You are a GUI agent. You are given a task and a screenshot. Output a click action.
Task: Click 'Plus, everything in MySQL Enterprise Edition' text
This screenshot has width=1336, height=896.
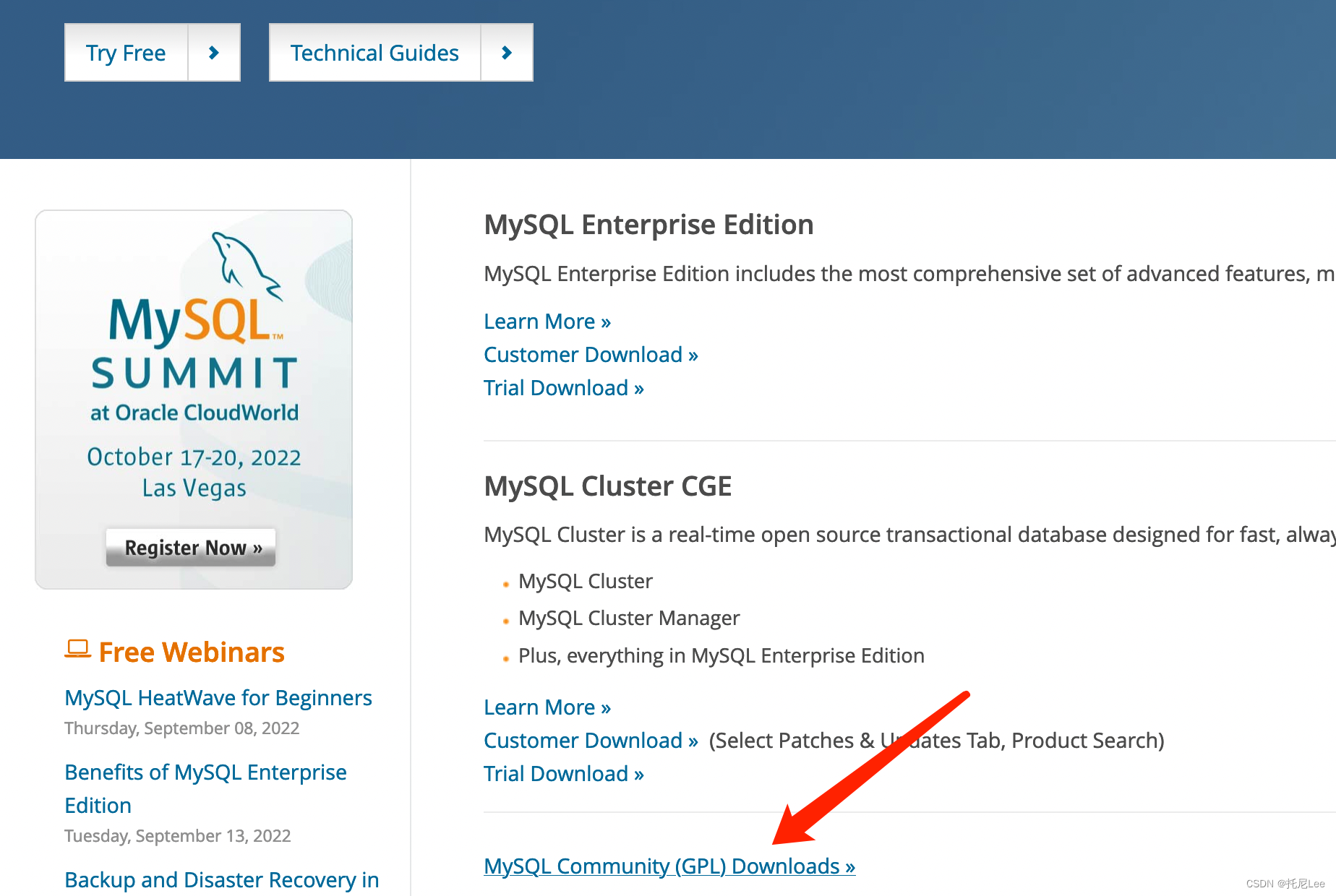721,655
